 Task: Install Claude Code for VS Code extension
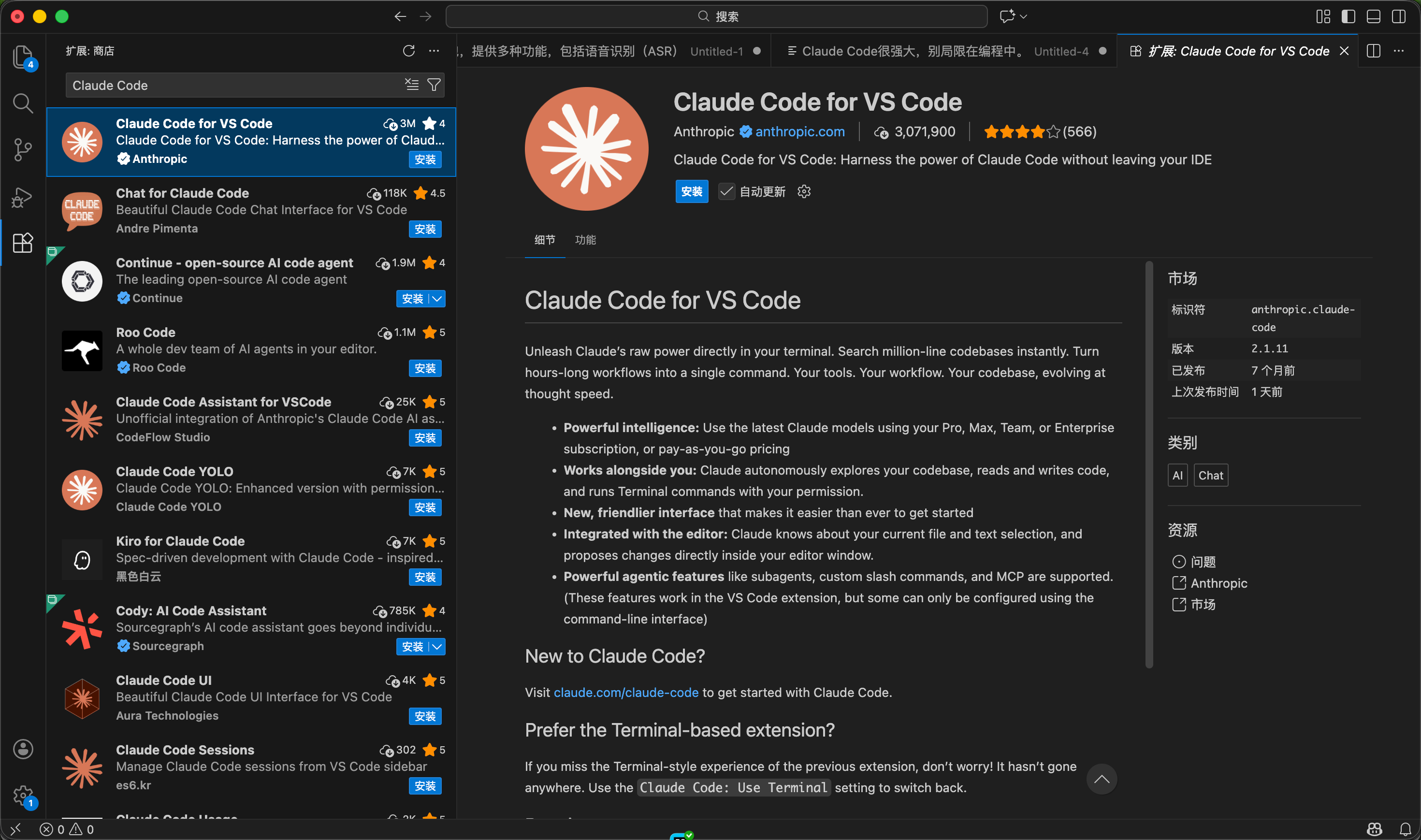pos(692,192)
